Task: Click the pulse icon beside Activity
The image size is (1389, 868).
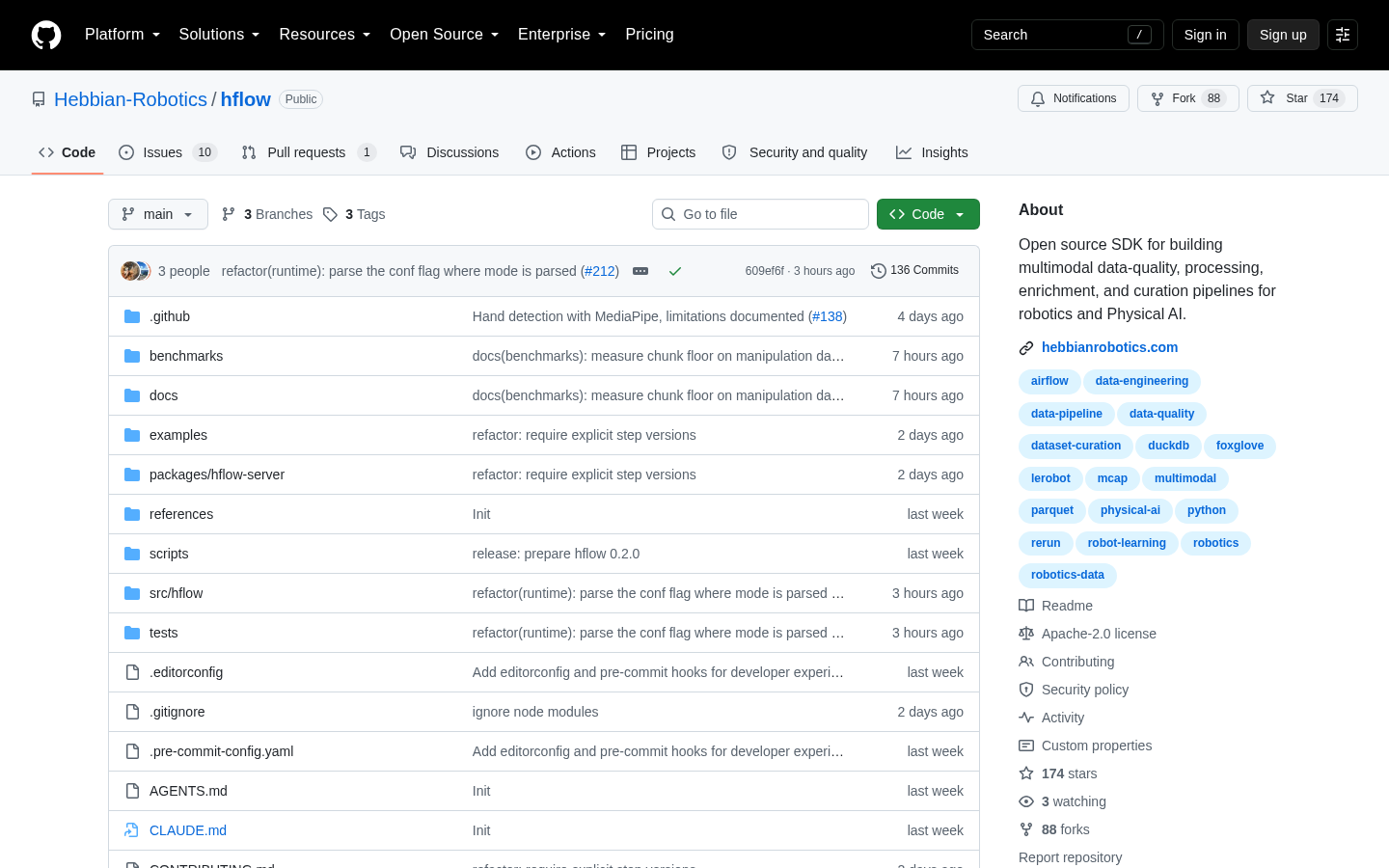Action: point(1026,718)
